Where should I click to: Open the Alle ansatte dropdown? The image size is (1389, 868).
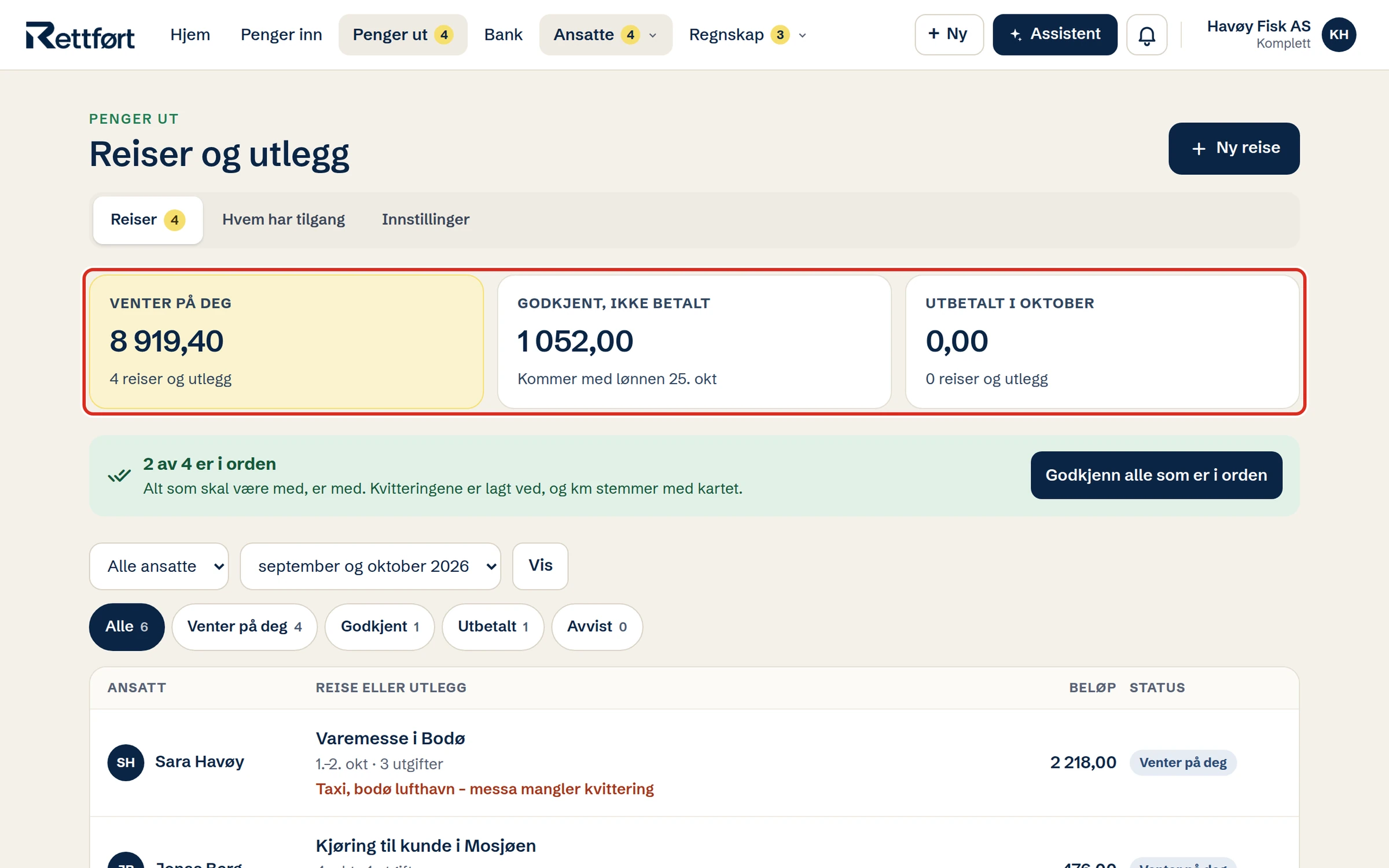(x=159, y=566)
